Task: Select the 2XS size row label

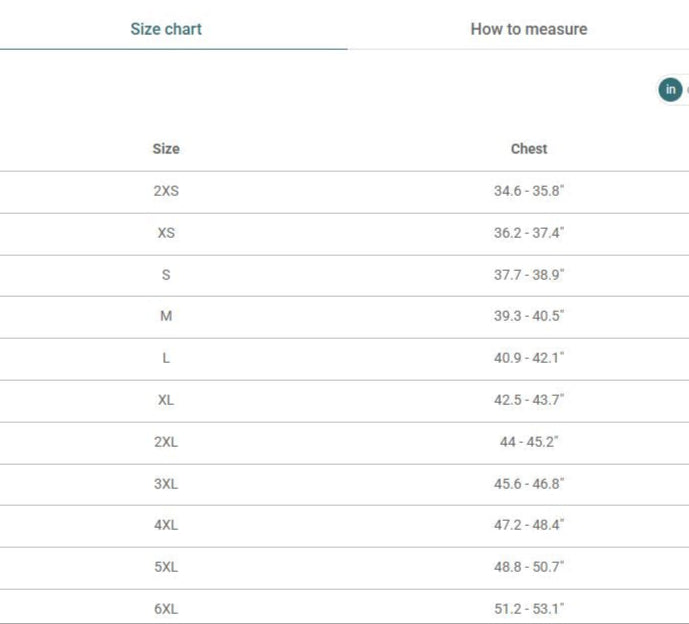Action: [x=166, y=191]
